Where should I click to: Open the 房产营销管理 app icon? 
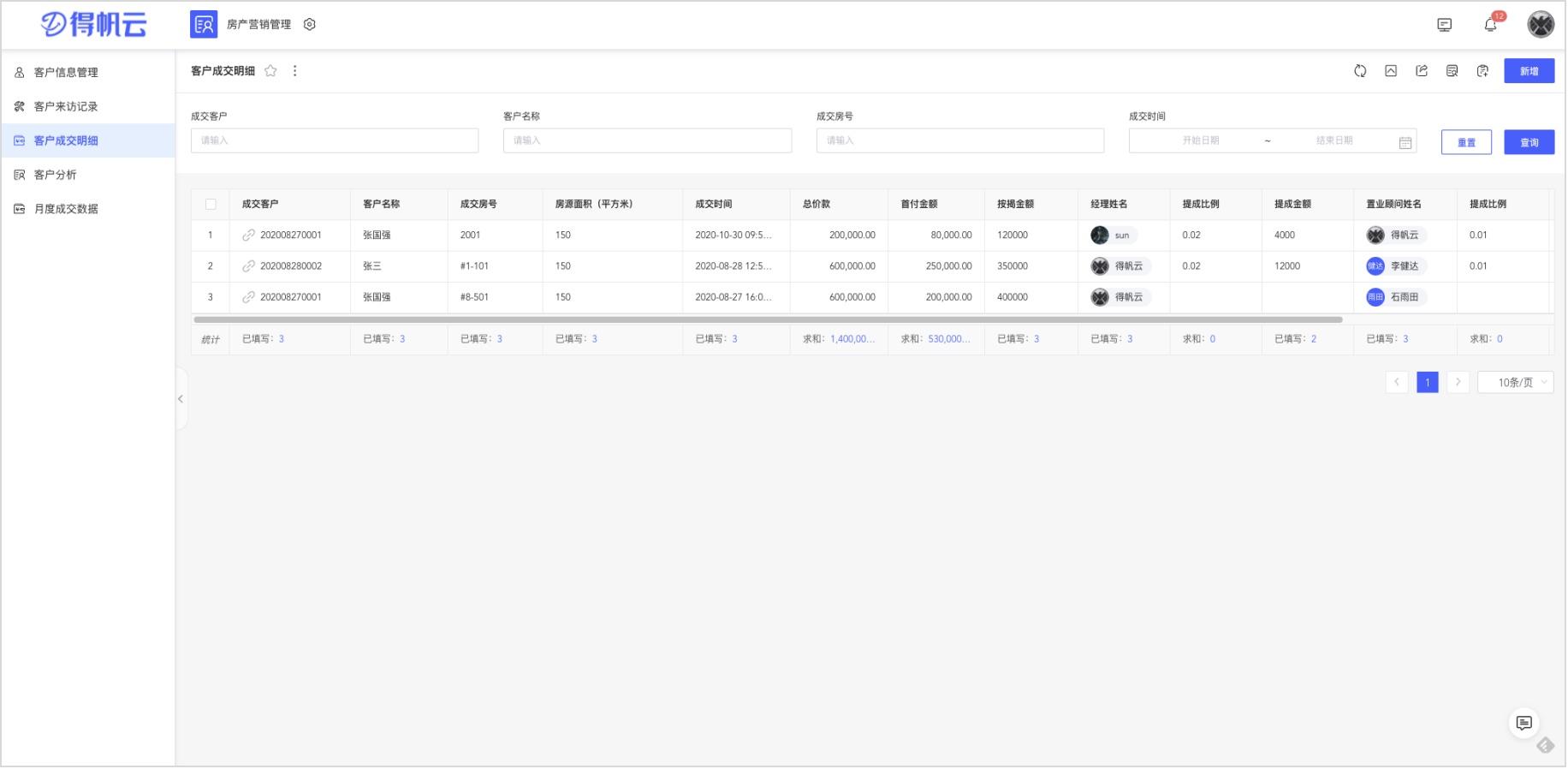point(204,25)
